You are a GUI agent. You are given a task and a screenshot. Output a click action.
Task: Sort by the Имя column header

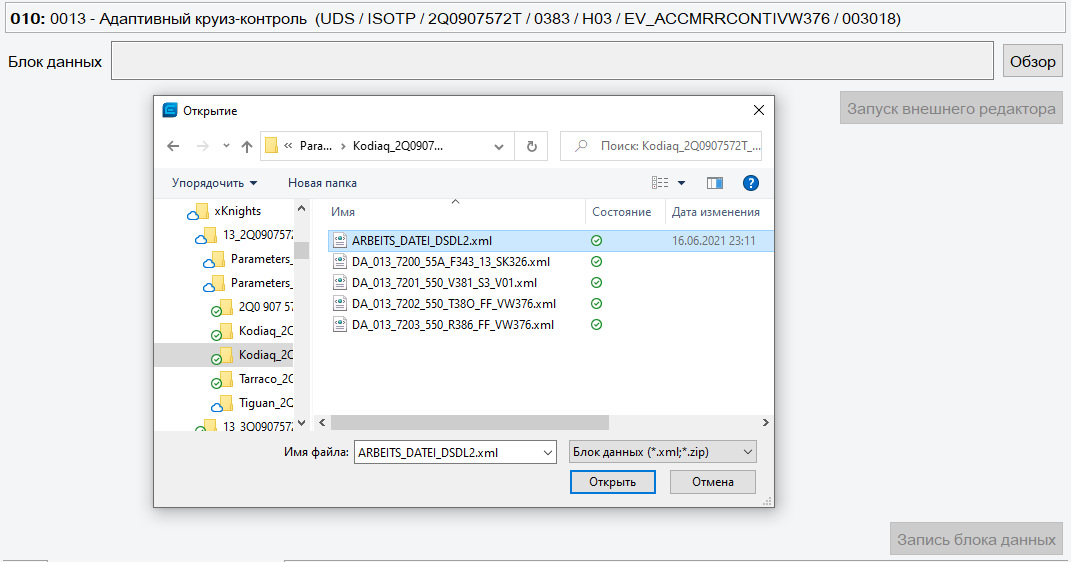[x=343, y=212]
